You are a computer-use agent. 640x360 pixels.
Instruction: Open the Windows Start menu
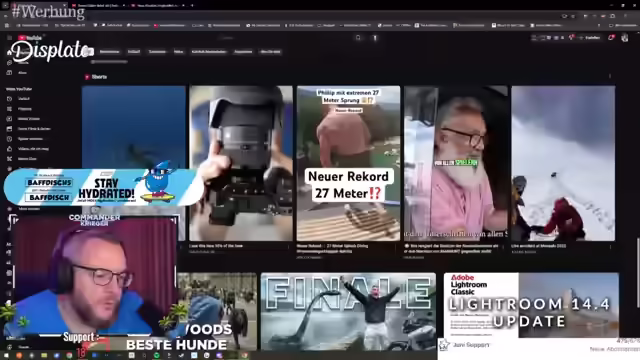pos(6,356)
